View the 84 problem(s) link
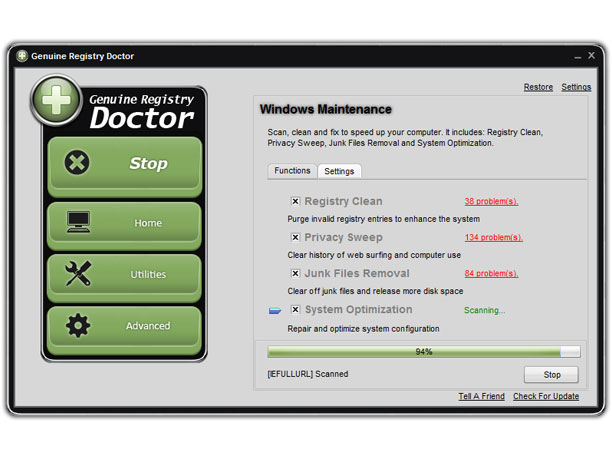The height and width of the screenshot is (459, 612). (x=491, y=274)
